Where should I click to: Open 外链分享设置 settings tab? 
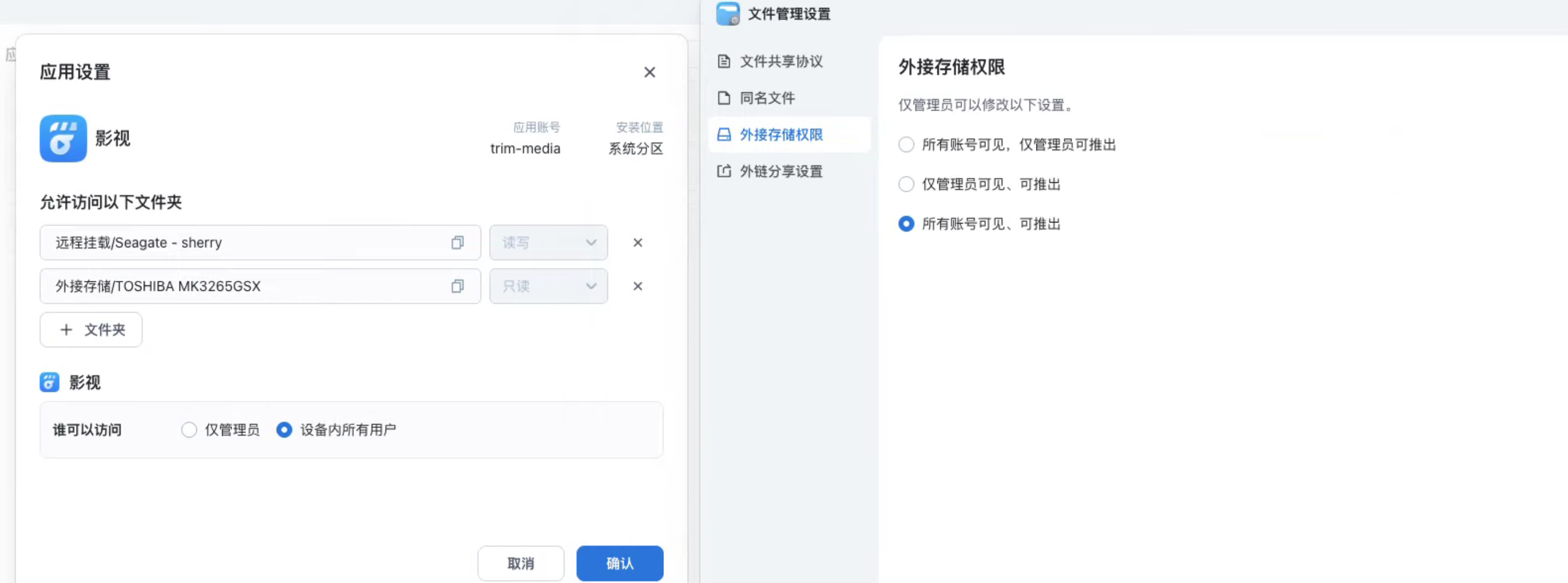790,171
